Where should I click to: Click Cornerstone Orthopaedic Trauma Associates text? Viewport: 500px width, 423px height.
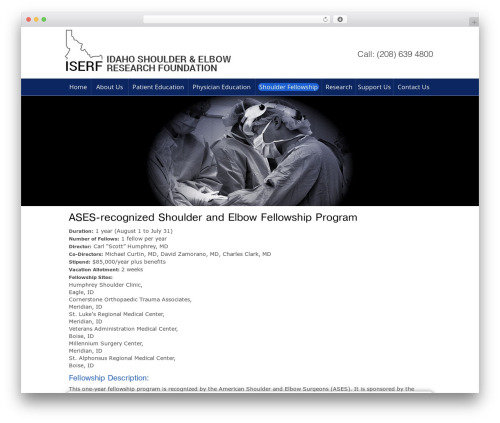pyautogui.click(x=130, y=299)
